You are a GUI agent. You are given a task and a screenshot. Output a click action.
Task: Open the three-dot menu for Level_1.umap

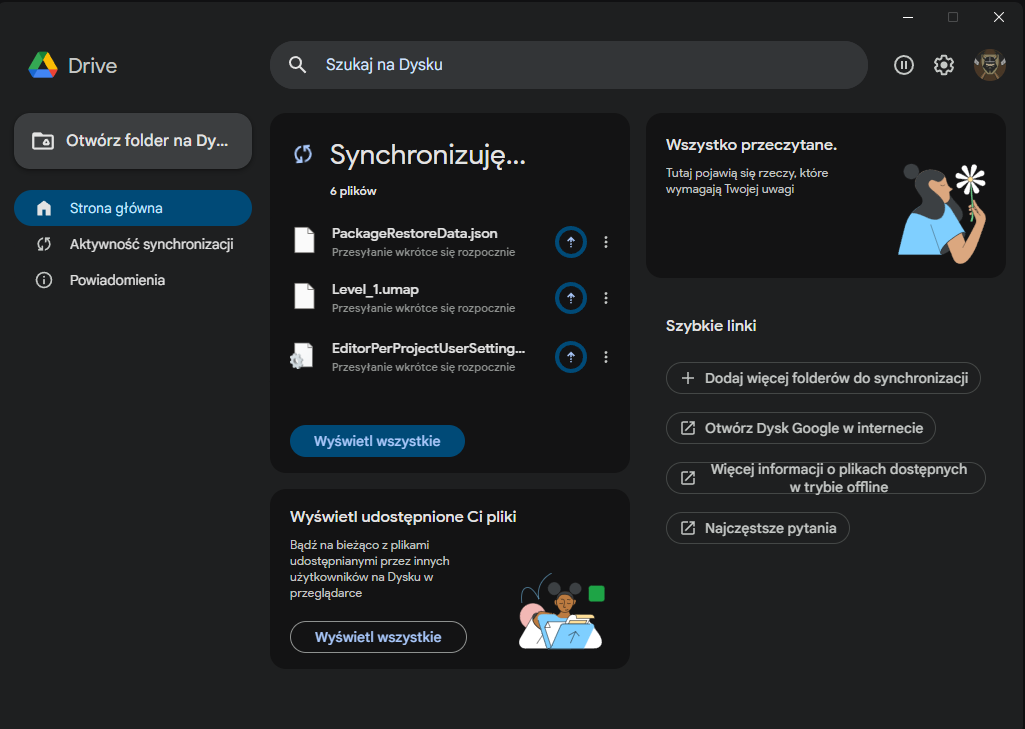pos(606,298)
